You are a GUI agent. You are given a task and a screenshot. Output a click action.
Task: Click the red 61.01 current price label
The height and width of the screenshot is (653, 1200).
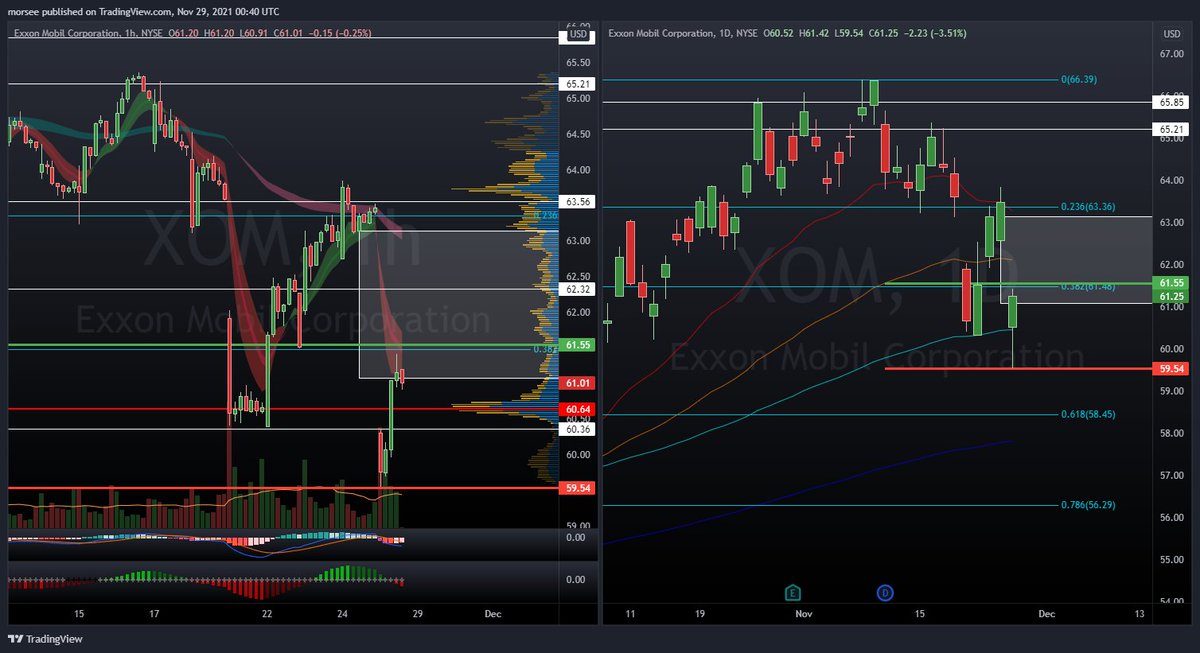click(x=575, y=383)
